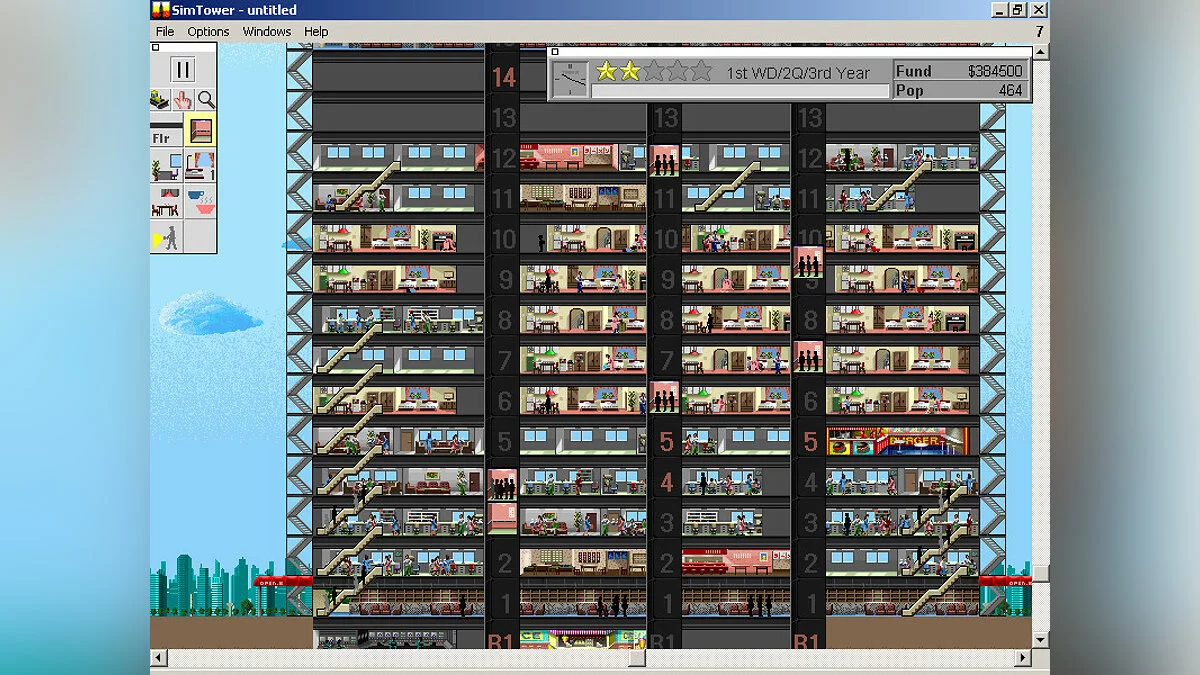Viewport: 1200px width, 675px height.
Task: Select the magnifying glass inspect tool
Action: tap(205, 99)
